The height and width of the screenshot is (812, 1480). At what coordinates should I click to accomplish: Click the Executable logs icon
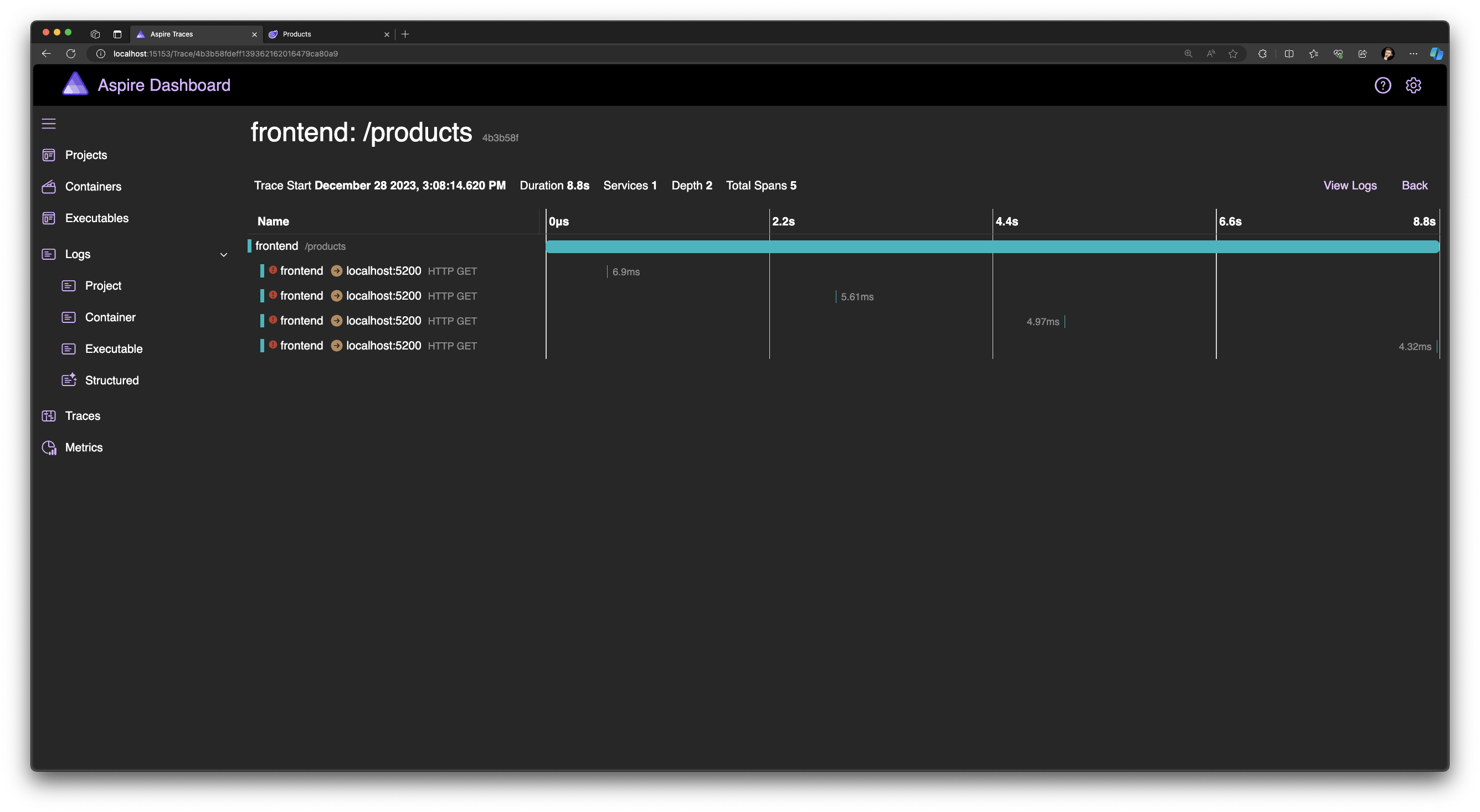[69, 349]
